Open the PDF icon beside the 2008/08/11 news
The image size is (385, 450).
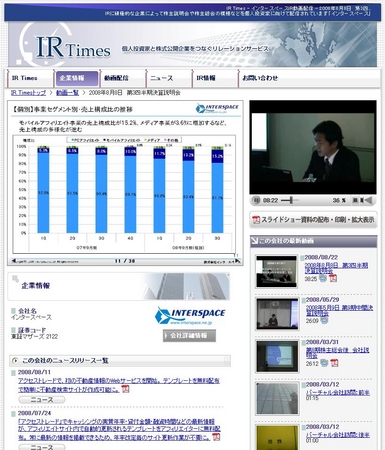point(125,389)
